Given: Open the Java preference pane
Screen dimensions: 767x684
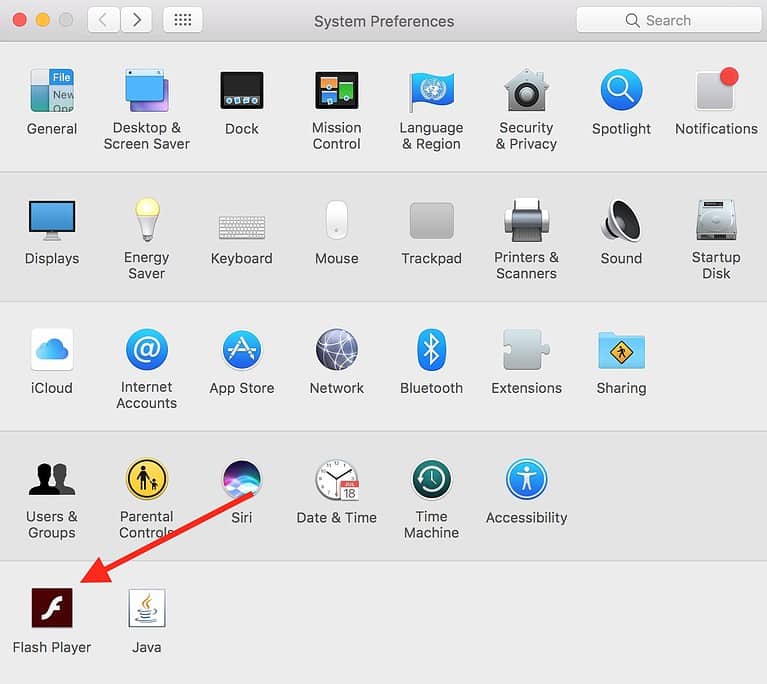Looking at the screenshot, I should pos(147,608).
